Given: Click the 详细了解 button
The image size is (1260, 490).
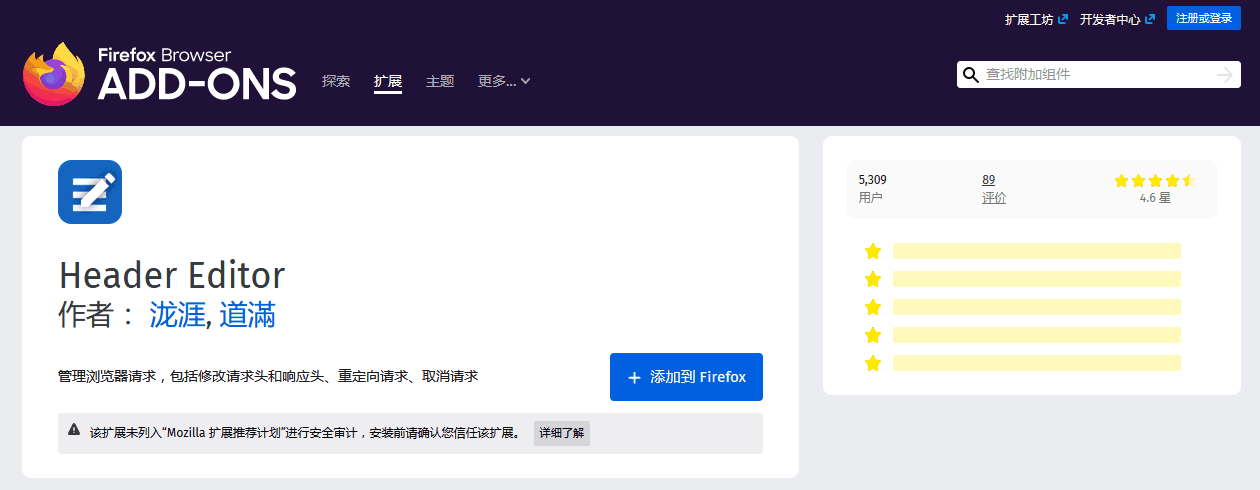Looking at the screenshot, I should [x=562, y=433].
